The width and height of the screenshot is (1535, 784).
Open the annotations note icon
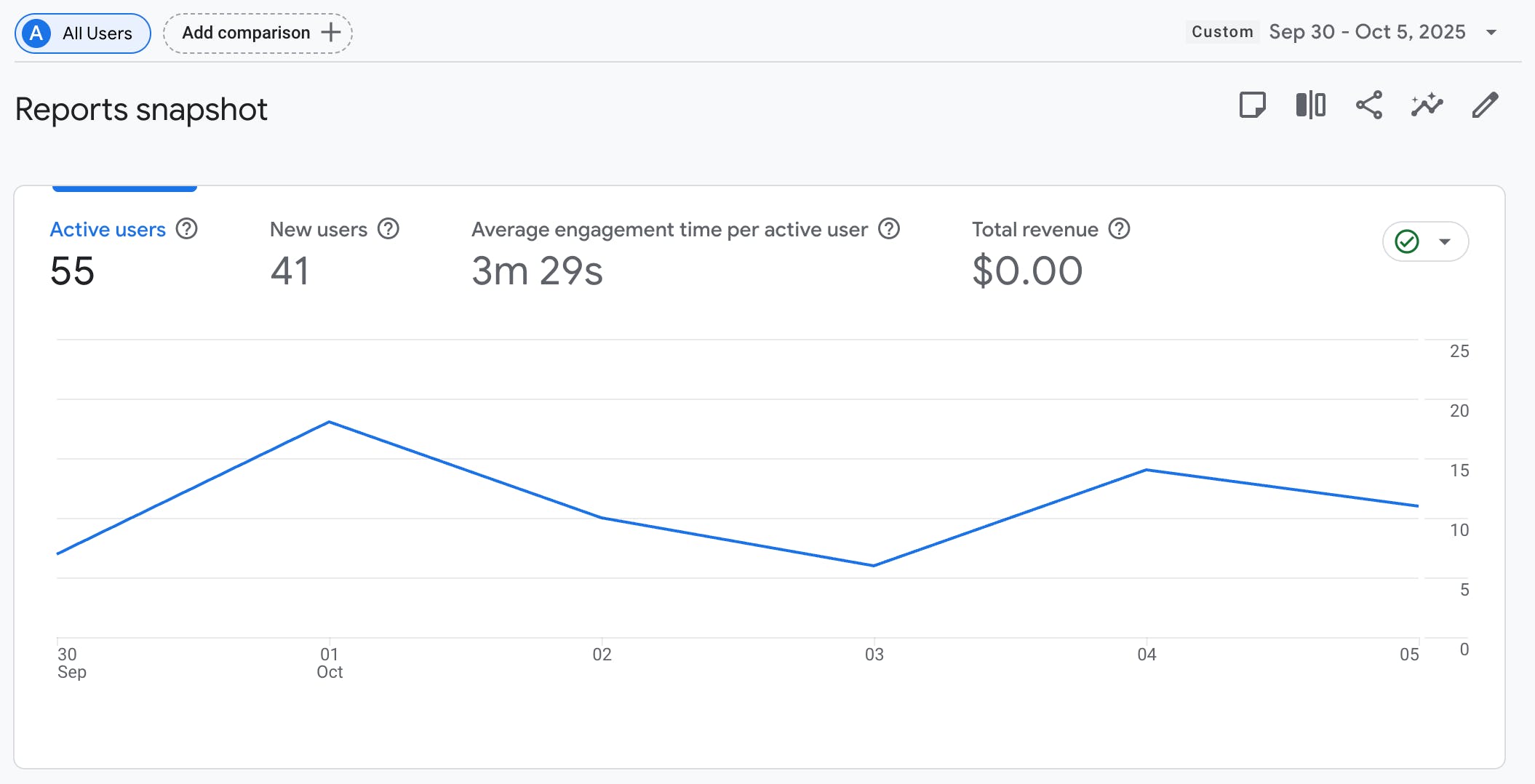(1252, 105)
